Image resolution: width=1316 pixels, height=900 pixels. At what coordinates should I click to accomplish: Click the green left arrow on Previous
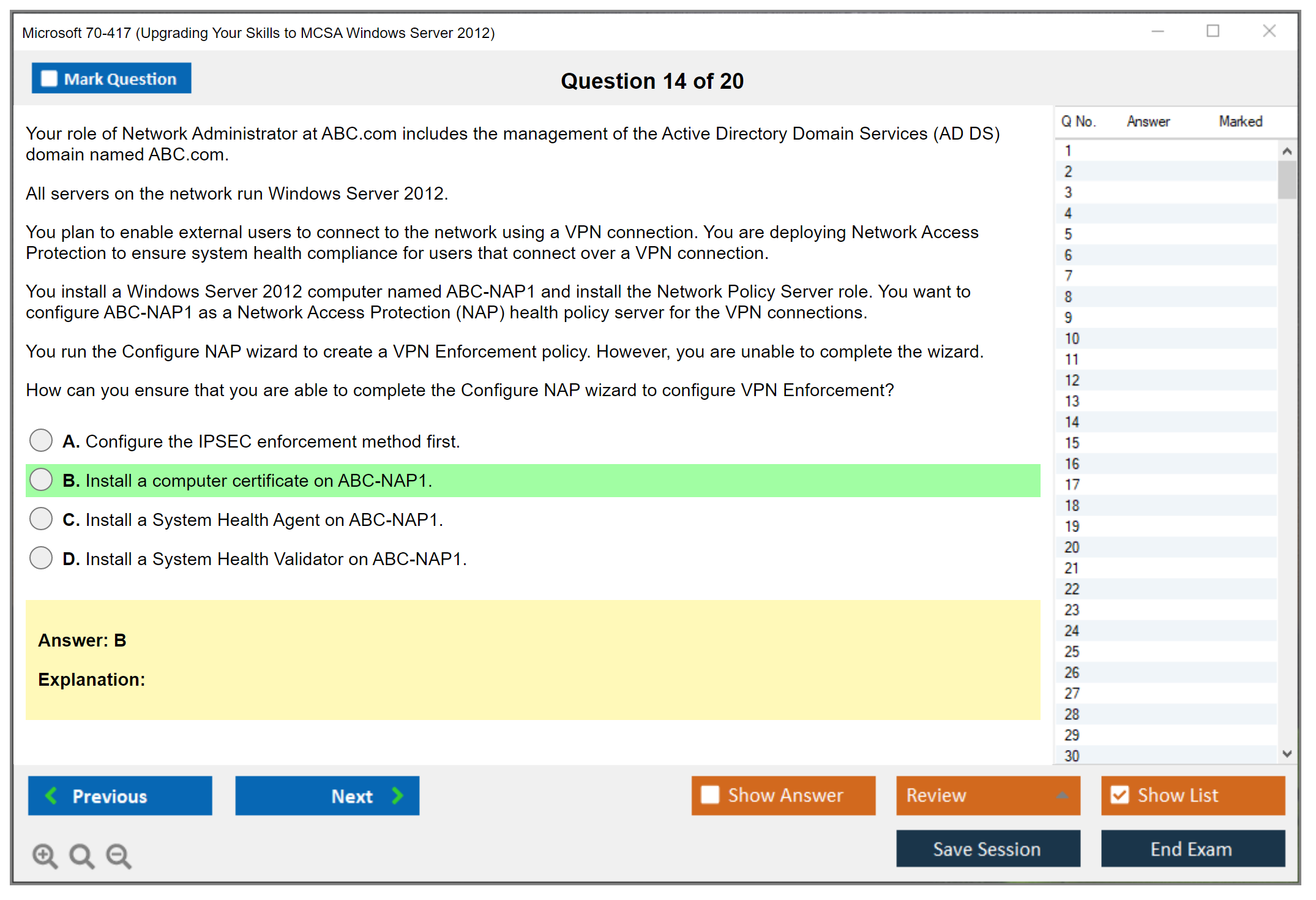(x=51, y=796)
